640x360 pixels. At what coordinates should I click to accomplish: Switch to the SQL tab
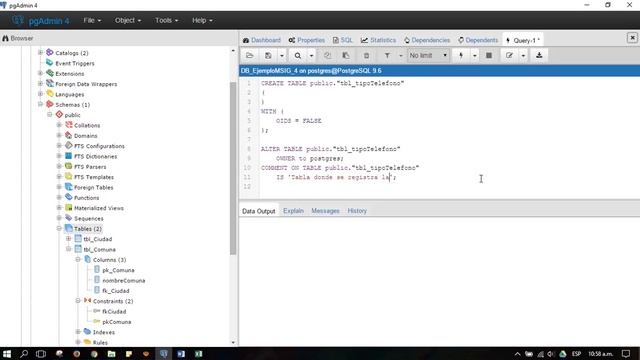coord(342,40)
